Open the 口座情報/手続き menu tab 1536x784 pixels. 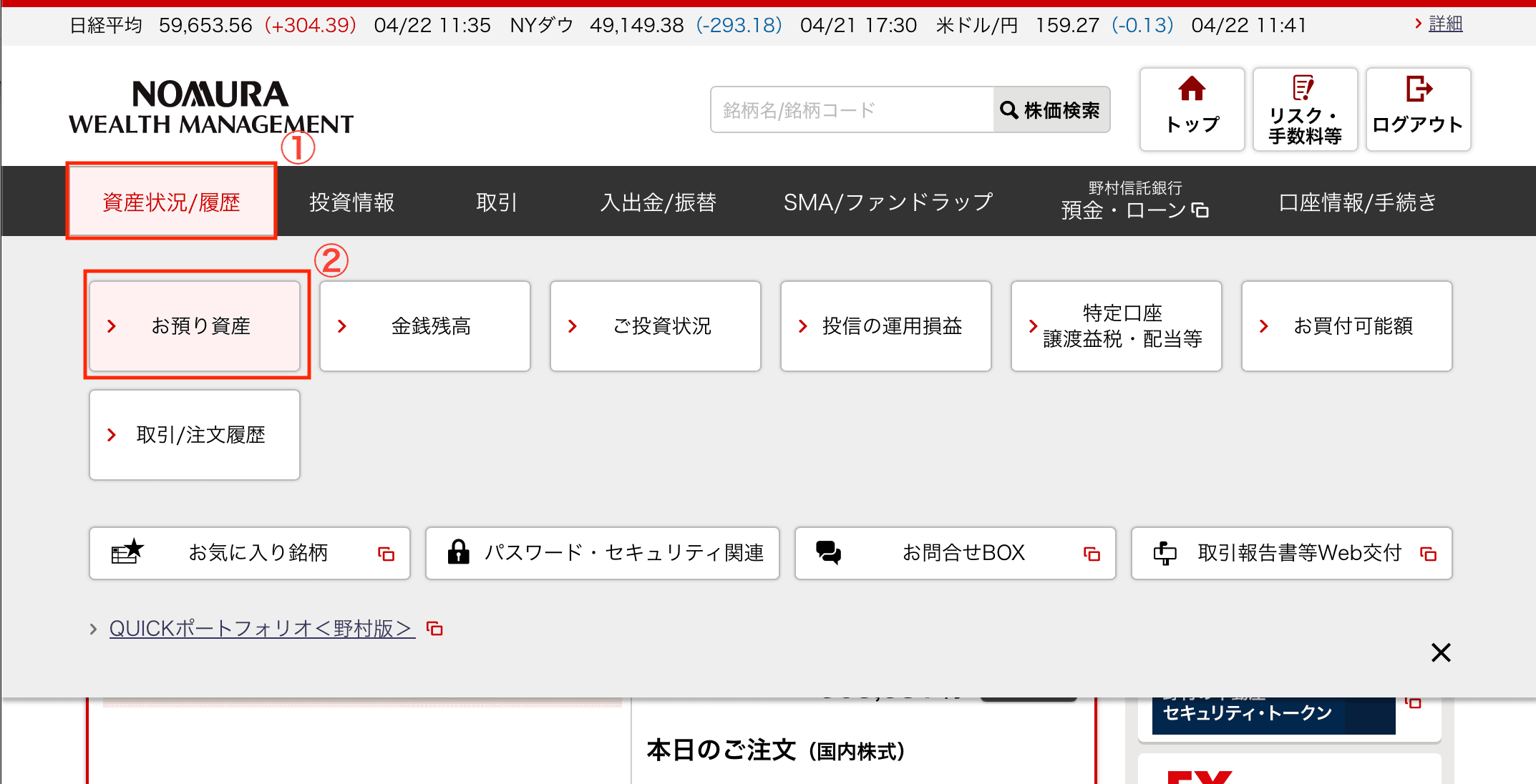1357,202
